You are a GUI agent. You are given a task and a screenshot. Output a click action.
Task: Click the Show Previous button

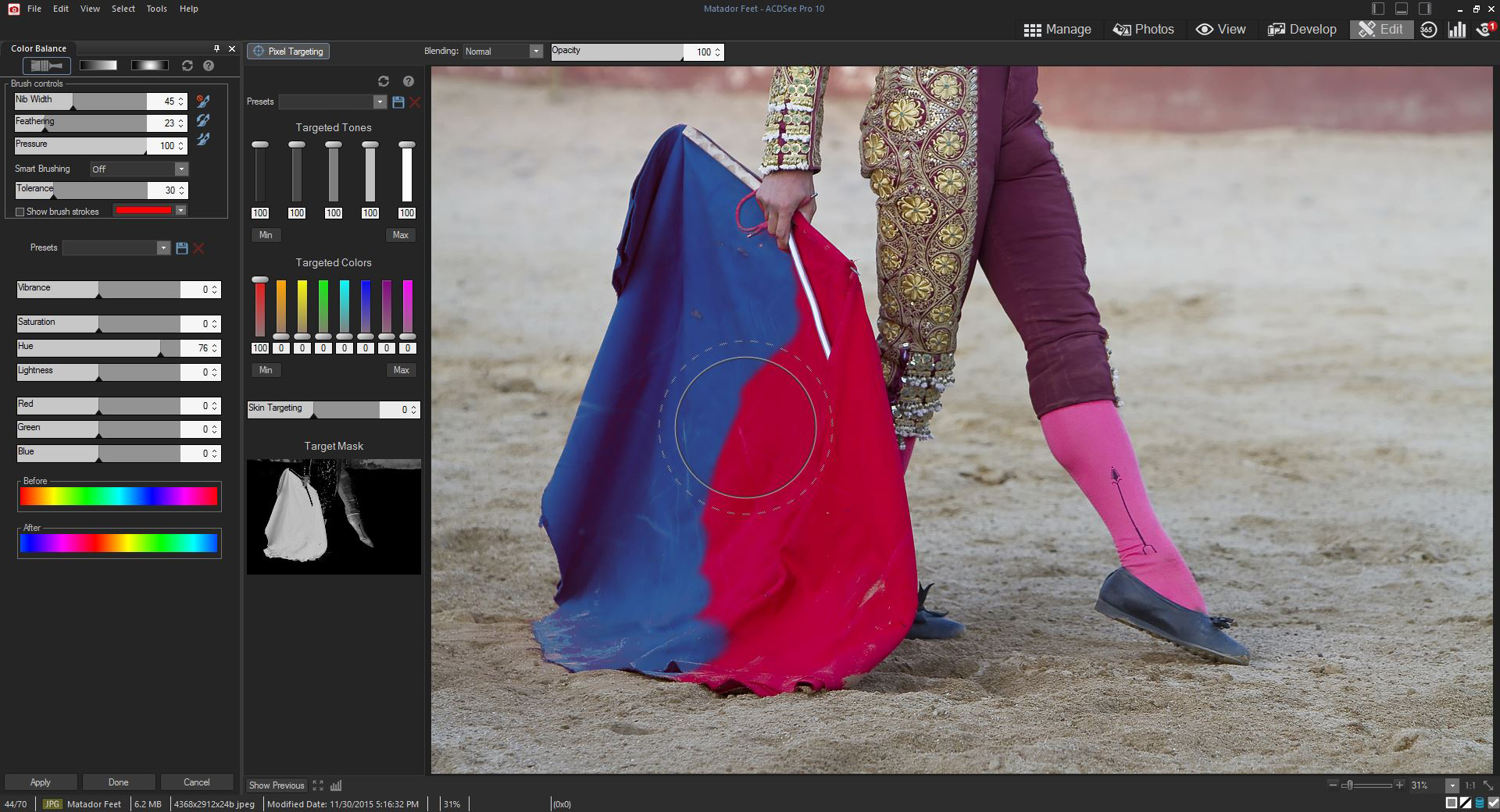[277, 785]
